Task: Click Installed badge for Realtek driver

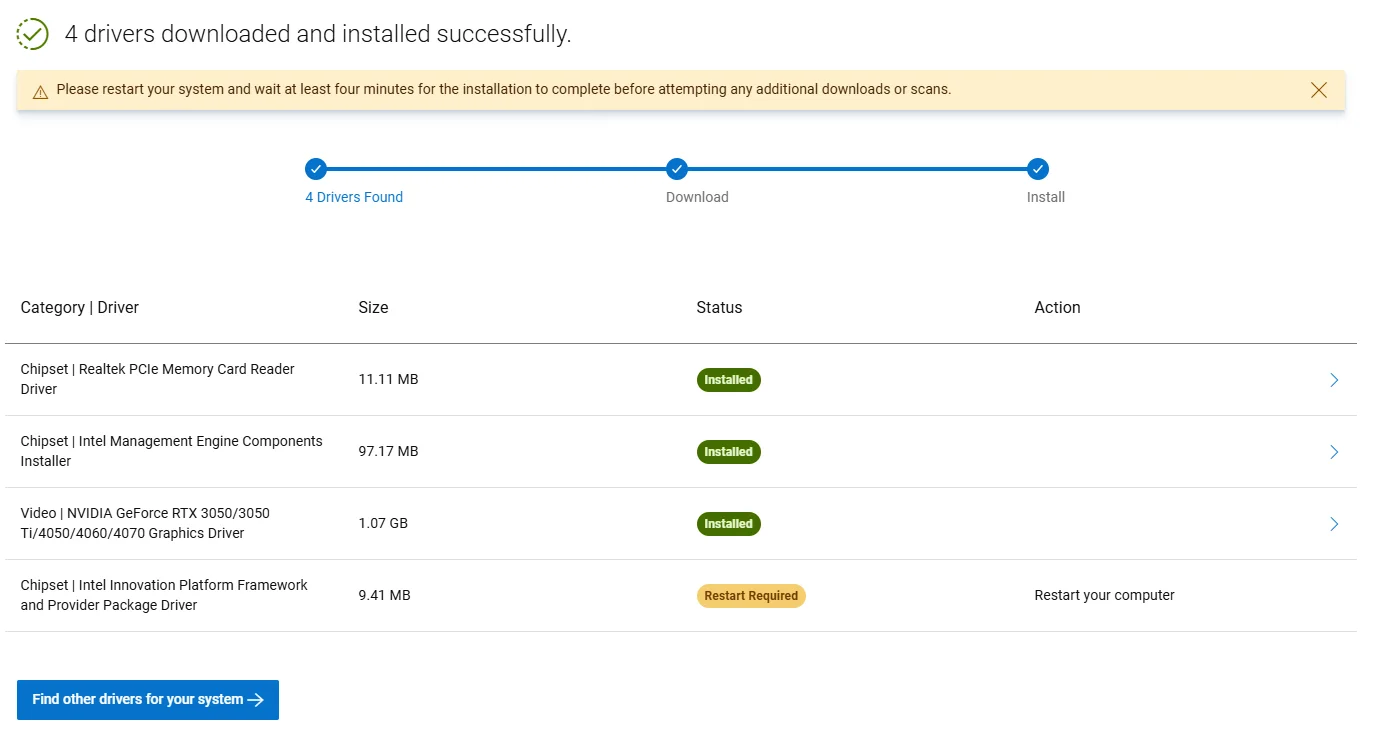Action: (729, 380)
